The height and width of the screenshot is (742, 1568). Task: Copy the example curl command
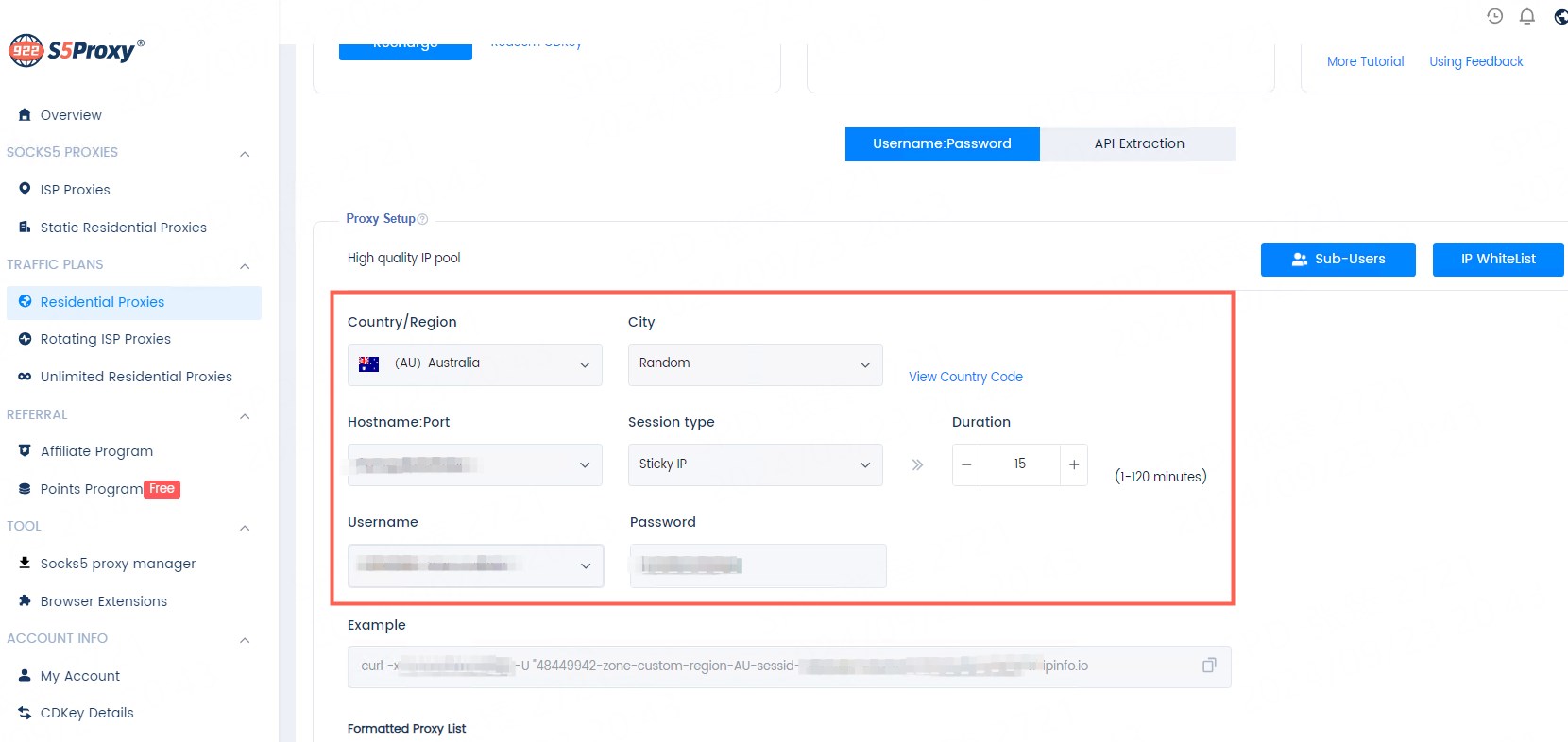pyautogui.click(x=1208, y=666)
